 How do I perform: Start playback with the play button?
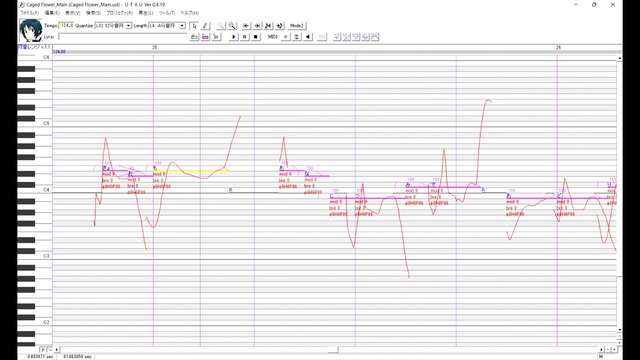(x=233, y=37)
